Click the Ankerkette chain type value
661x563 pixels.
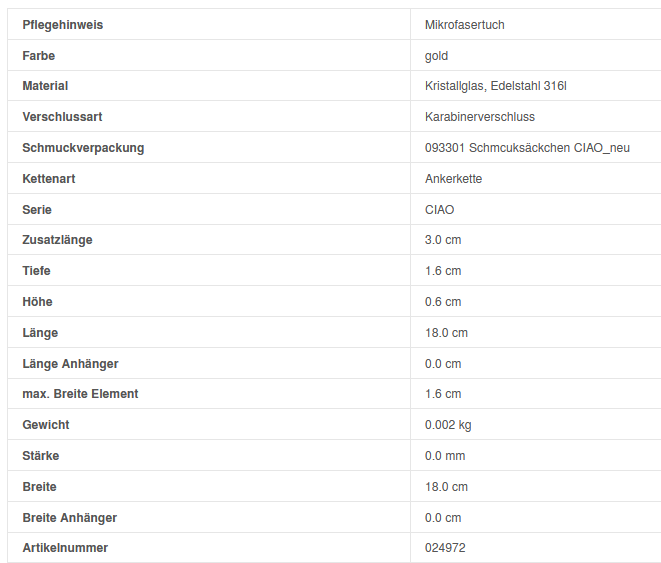(x=453, y=179)
